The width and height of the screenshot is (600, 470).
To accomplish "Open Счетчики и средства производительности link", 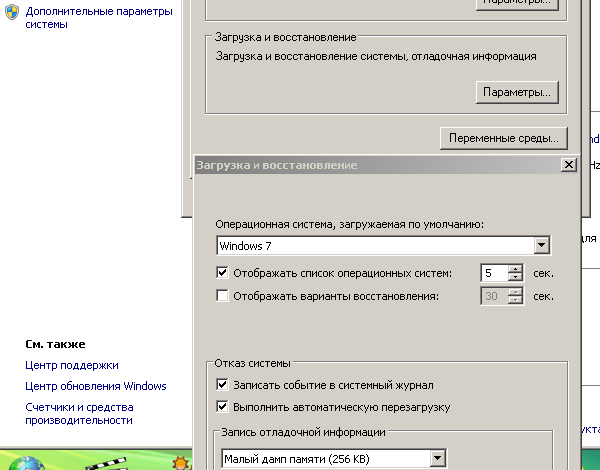I will click(x=79, y=414).
